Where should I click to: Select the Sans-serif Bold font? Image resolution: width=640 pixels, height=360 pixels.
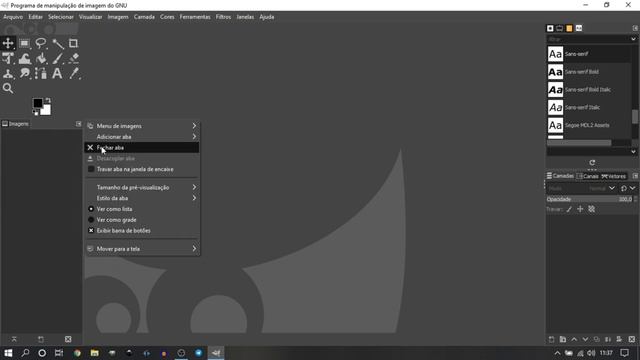[589, 72]
